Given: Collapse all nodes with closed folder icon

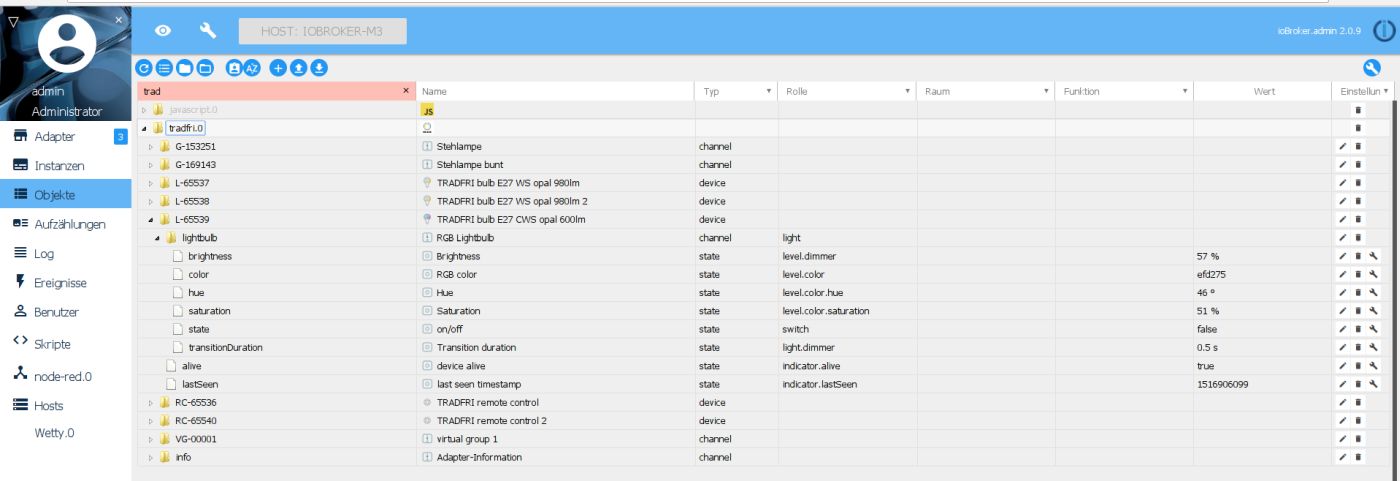Looking at the screenshot, I should [x=184, y=68].
